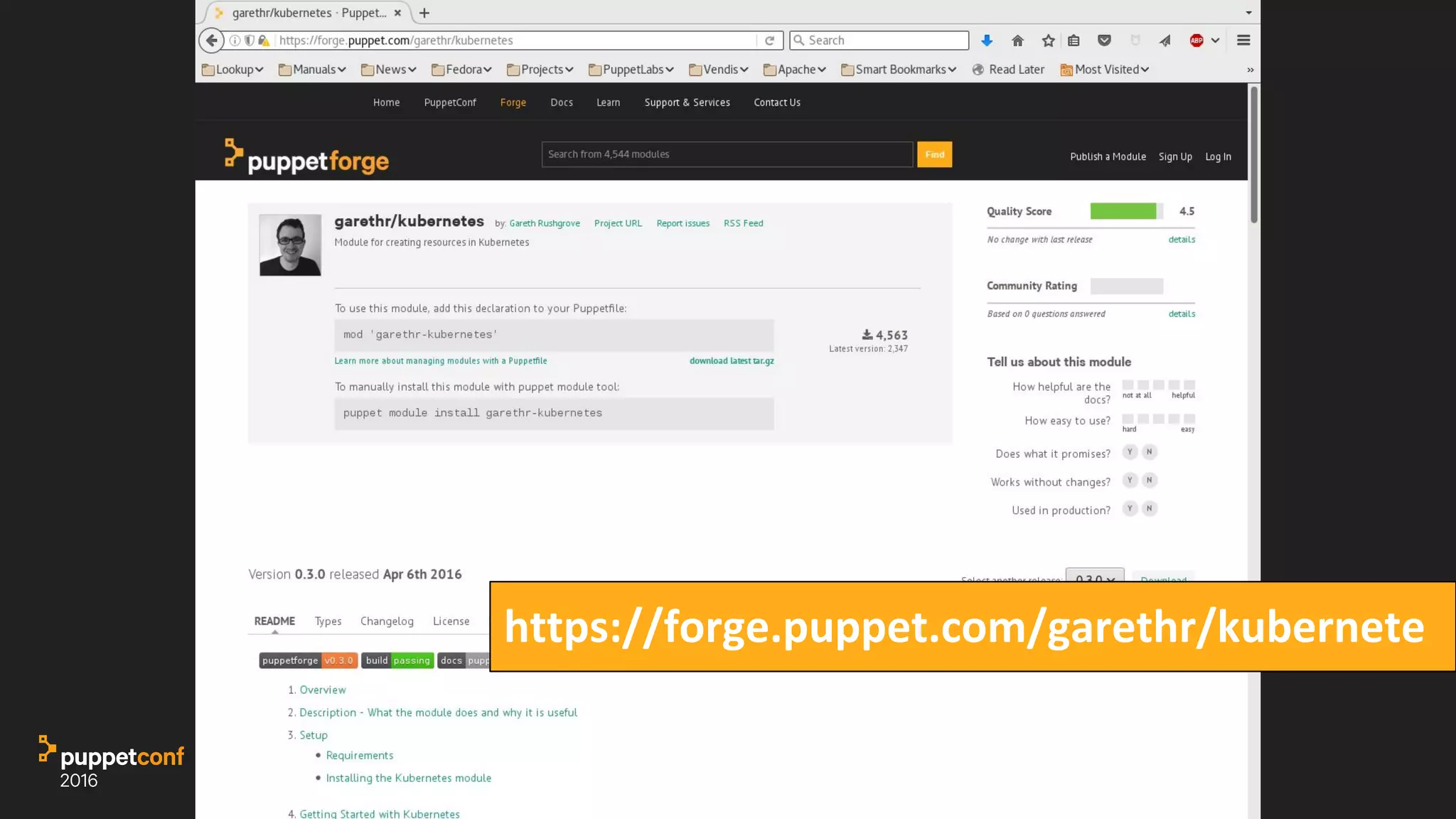This screenshot has height=819, width=1456.
Task: Expand the Apache bookmarks folder
Action: click(x=794, y=70)
